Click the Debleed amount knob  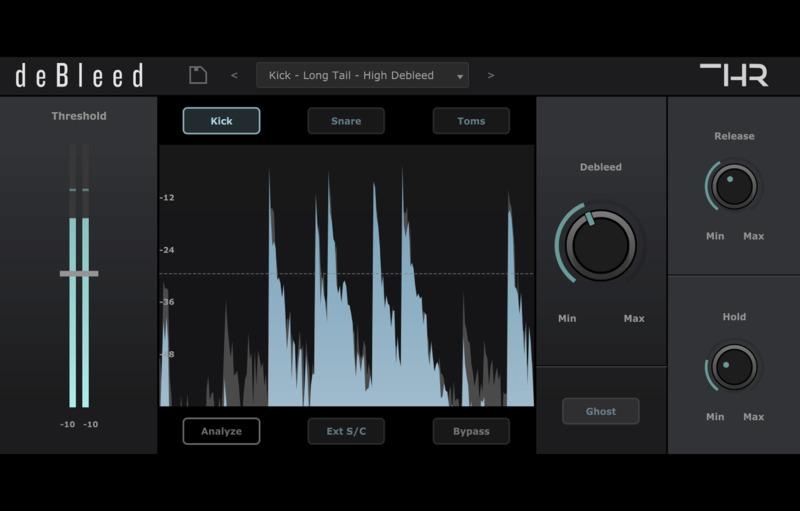600,245
